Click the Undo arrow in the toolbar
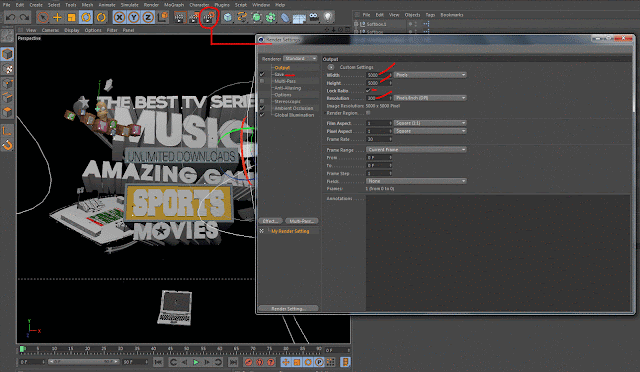Image resolution: width=640 pixels, height=372 pixels. (x=11, y=18)
